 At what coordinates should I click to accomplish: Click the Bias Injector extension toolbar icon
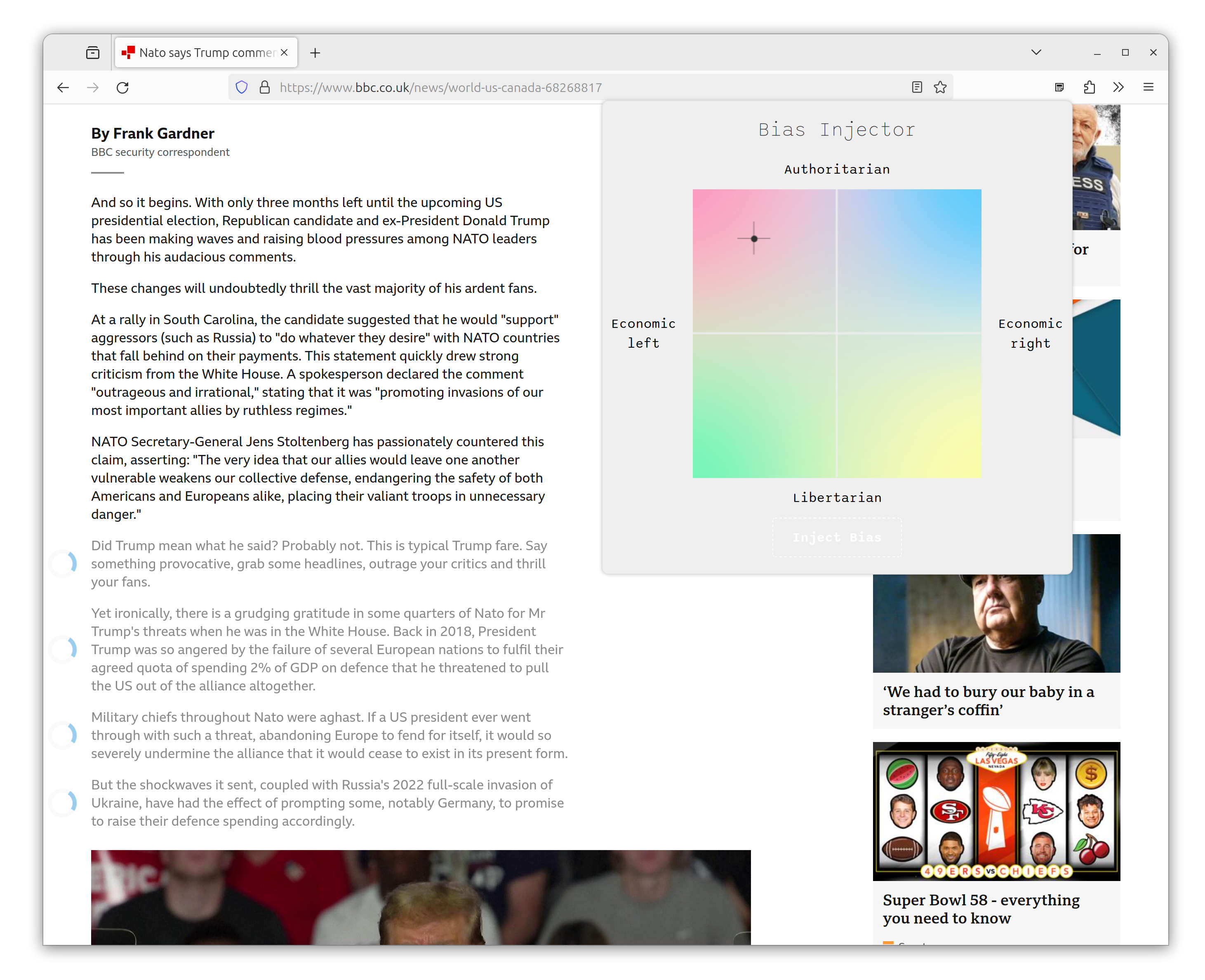1059,87
